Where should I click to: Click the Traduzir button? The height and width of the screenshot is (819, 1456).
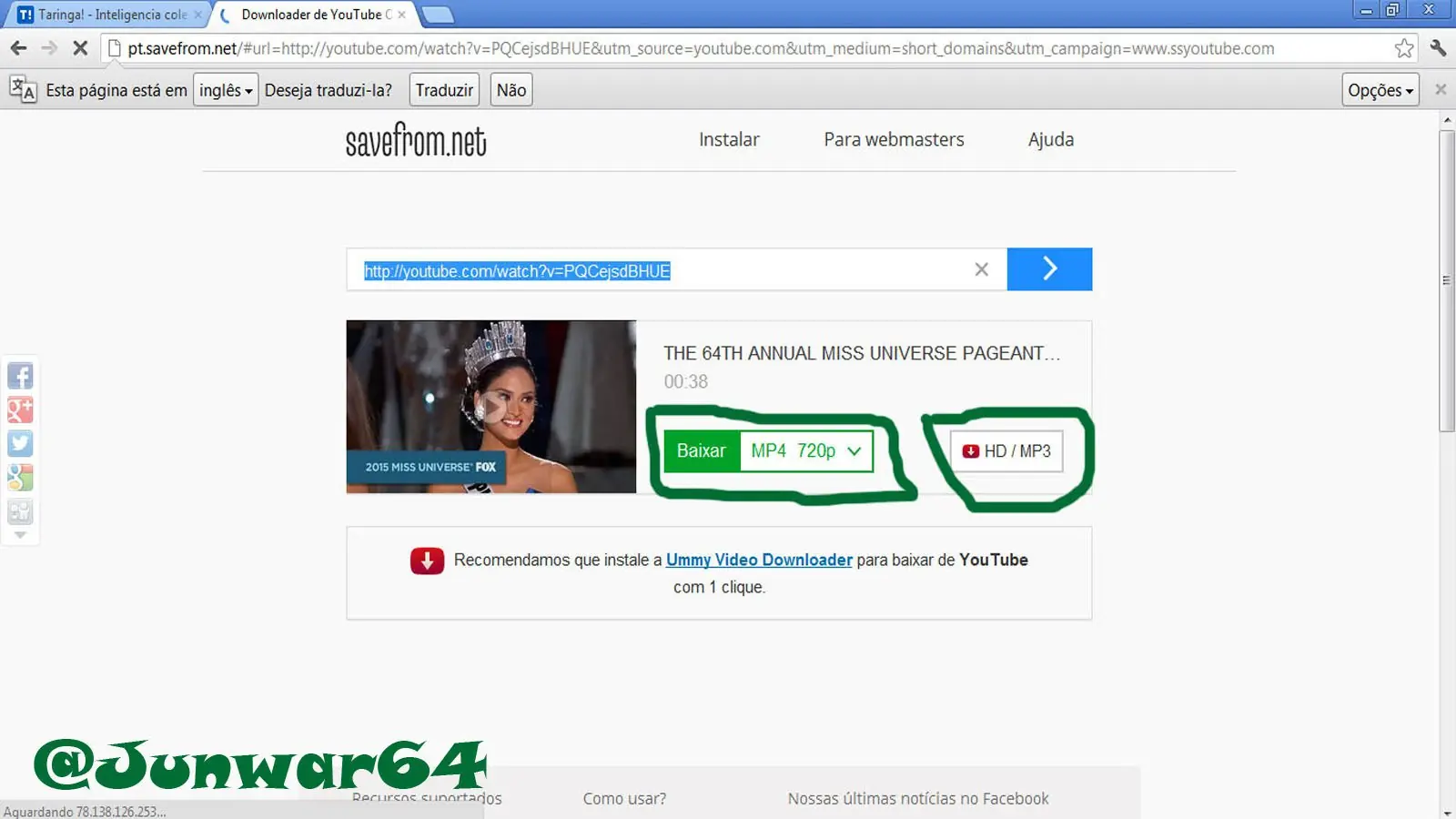pos(444,90)
